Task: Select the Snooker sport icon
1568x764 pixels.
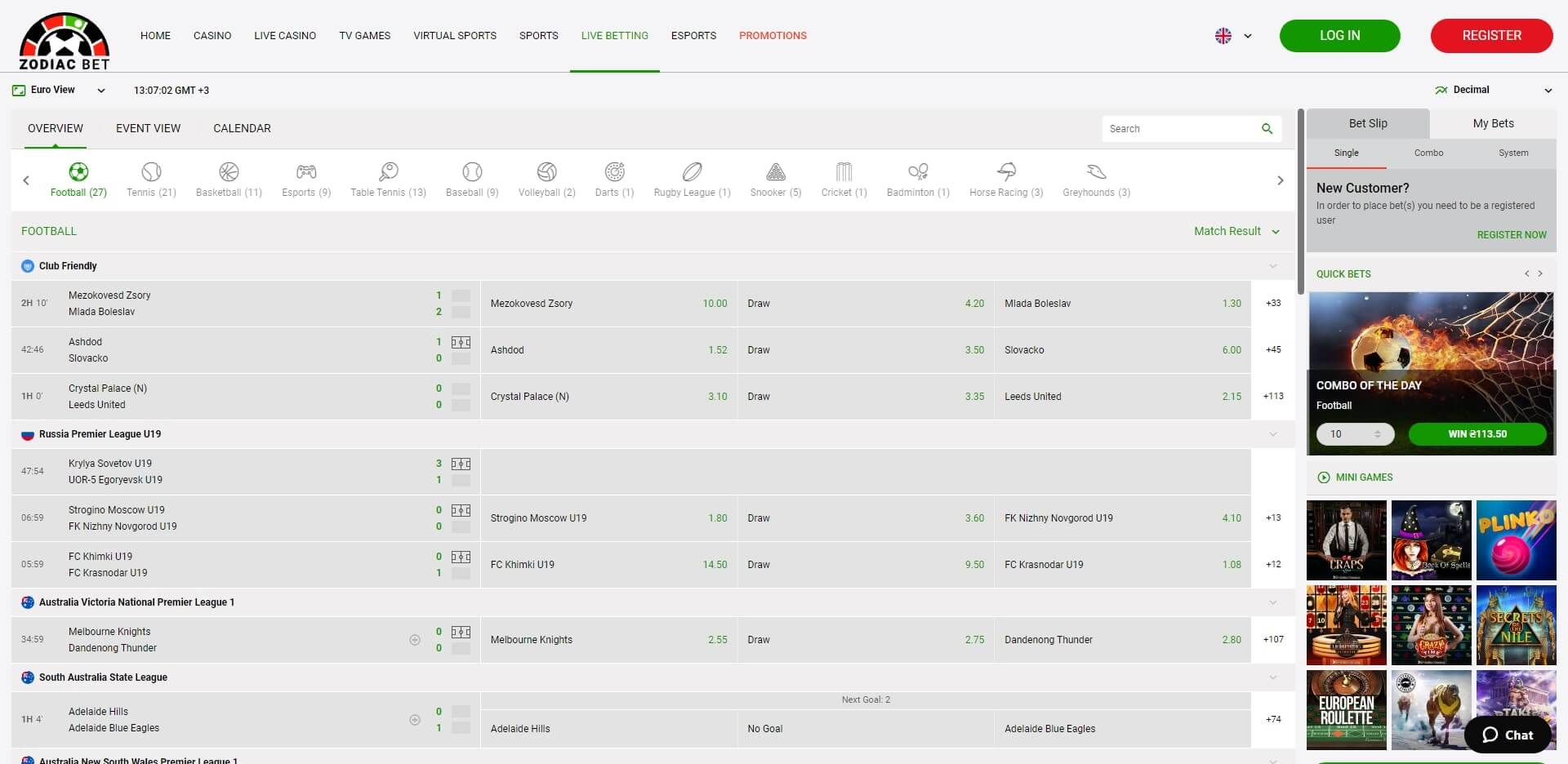Action: click(x=775, y=172)
